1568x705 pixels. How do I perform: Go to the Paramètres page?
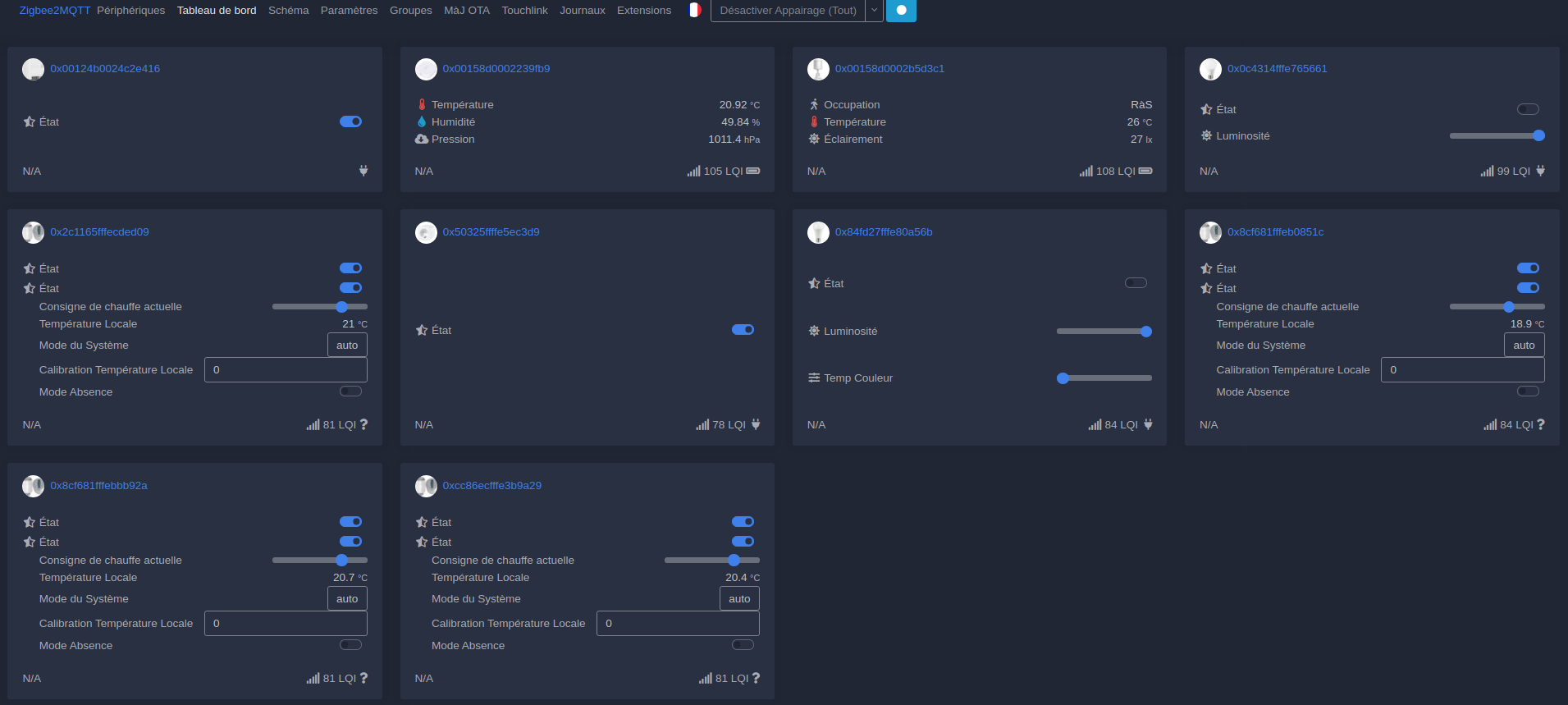point(349,11)
